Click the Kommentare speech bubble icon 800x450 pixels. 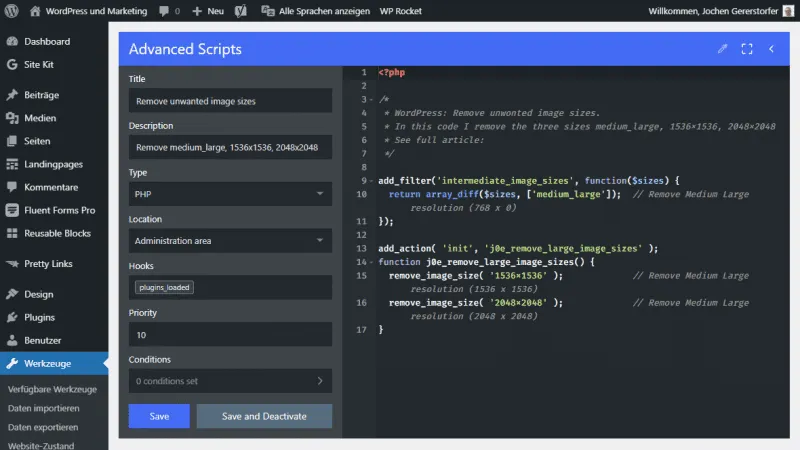pos(12,187)
